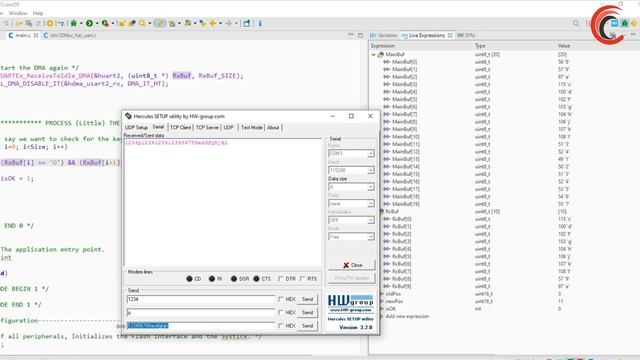Tick the DTR modem line checkbox
Screen dimensions: 640x360
pos(280,279)
